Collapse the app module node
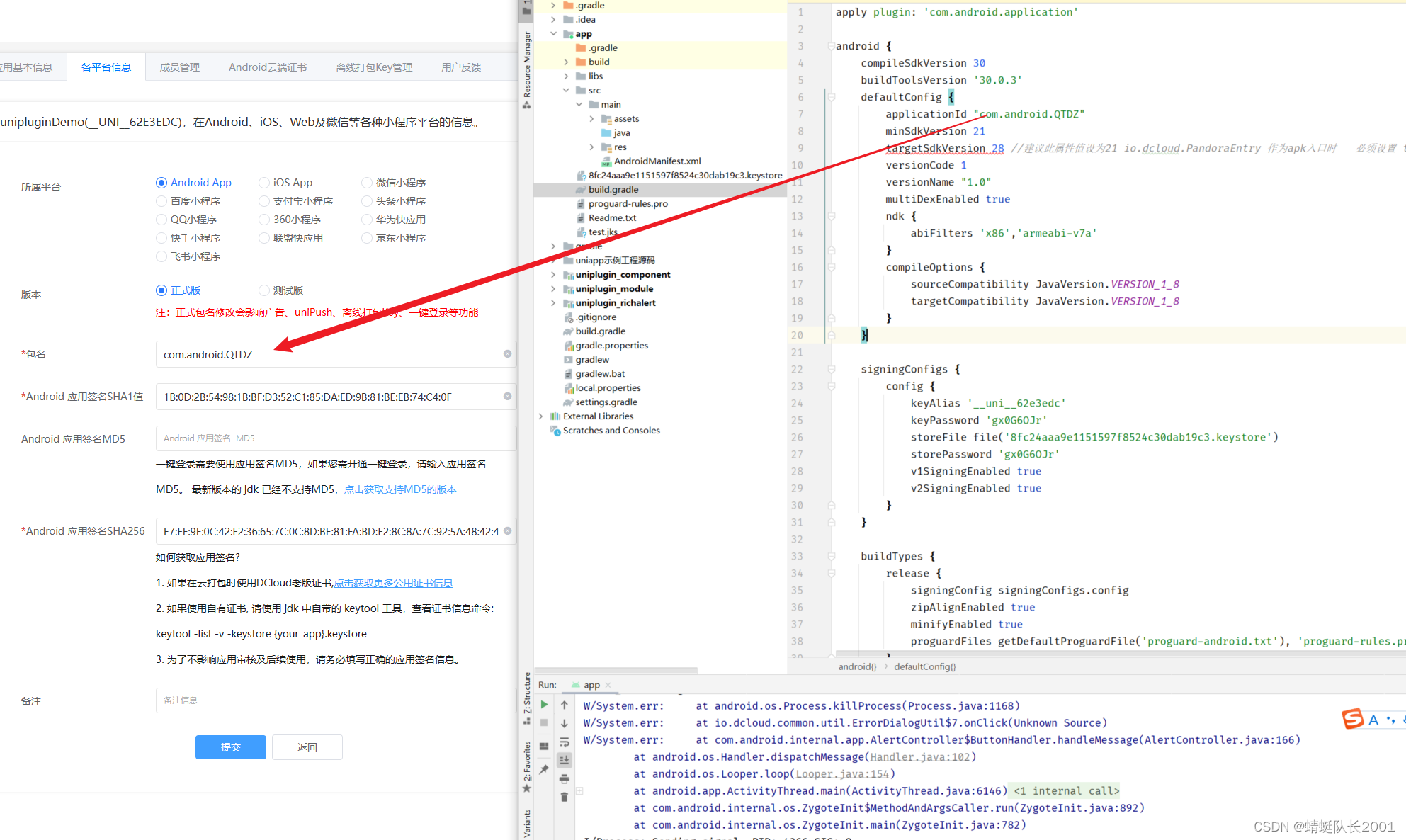1406x840 pixels. coord(553,33)
